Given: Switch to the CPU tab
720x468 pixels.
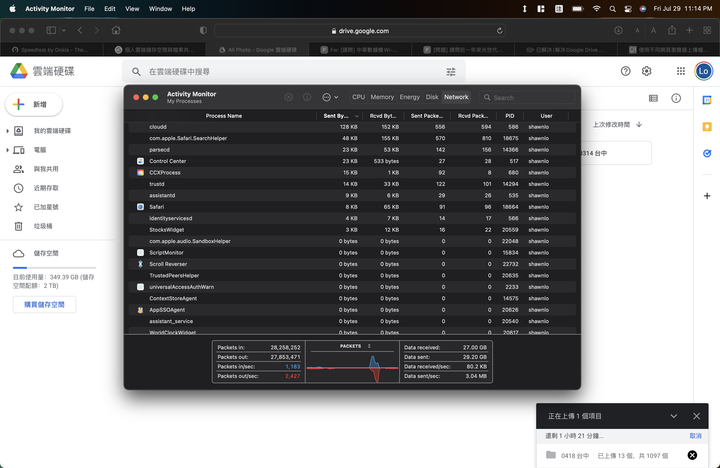Looking at the screenshot, I should pyautogui.click(x=358, y=97).
